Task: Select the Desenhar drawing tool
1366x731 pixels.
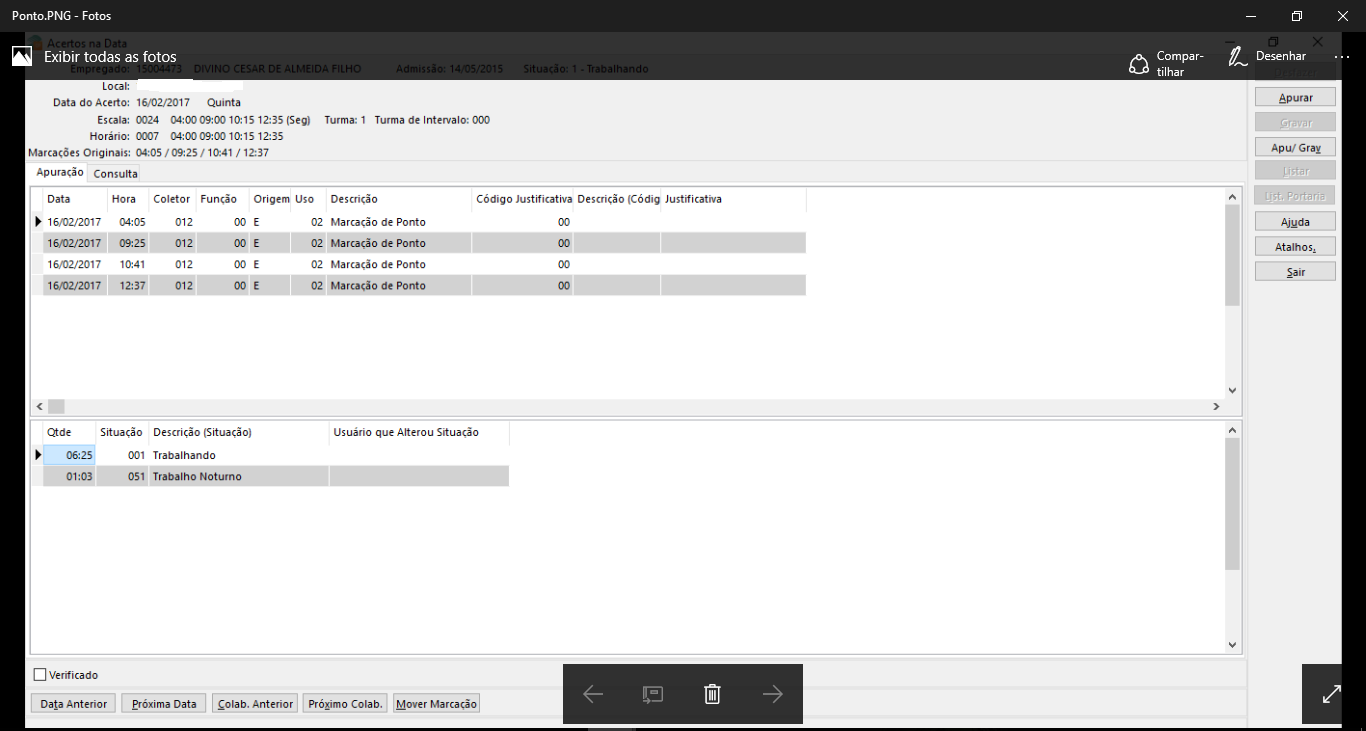Action: 1268,57
